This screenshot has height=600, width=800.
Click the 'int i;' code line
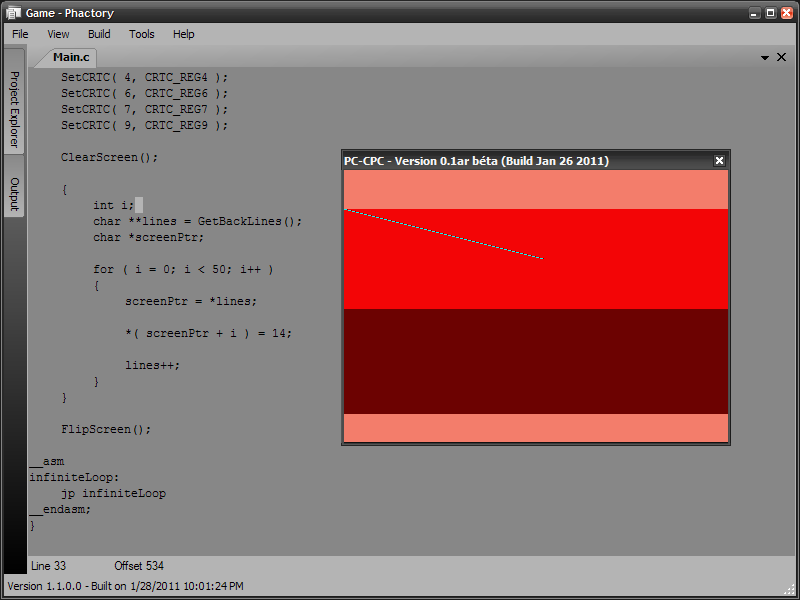point(113,206)
